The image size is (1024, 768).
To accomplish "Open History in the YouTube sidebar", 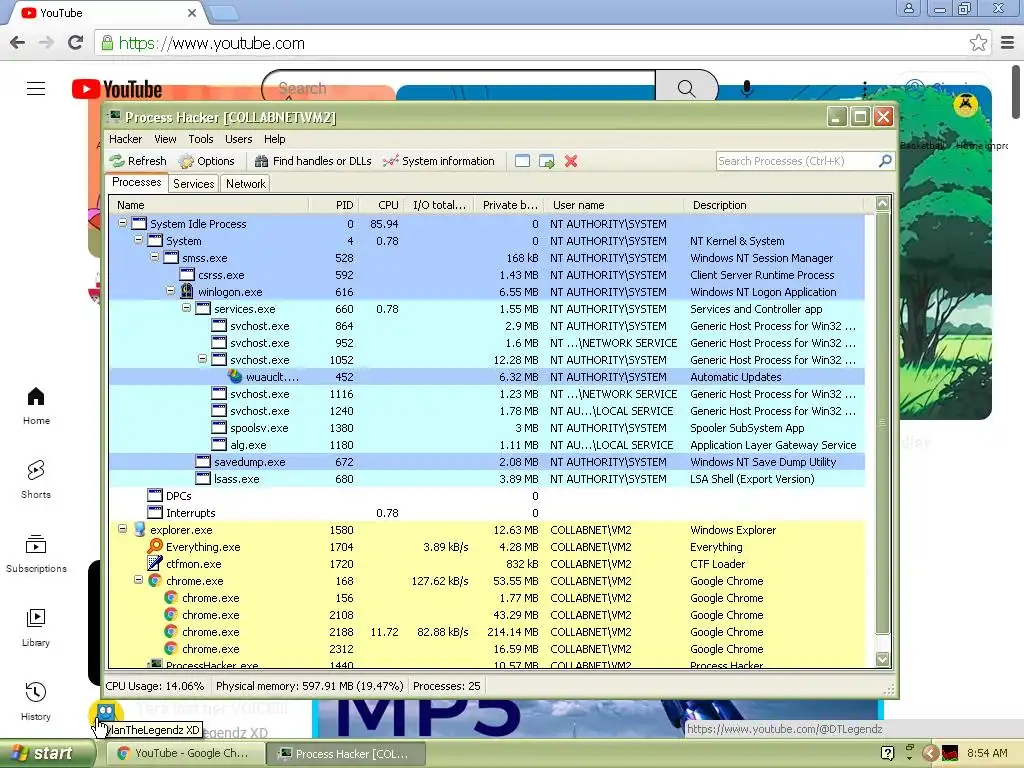I will click(36, 701).
